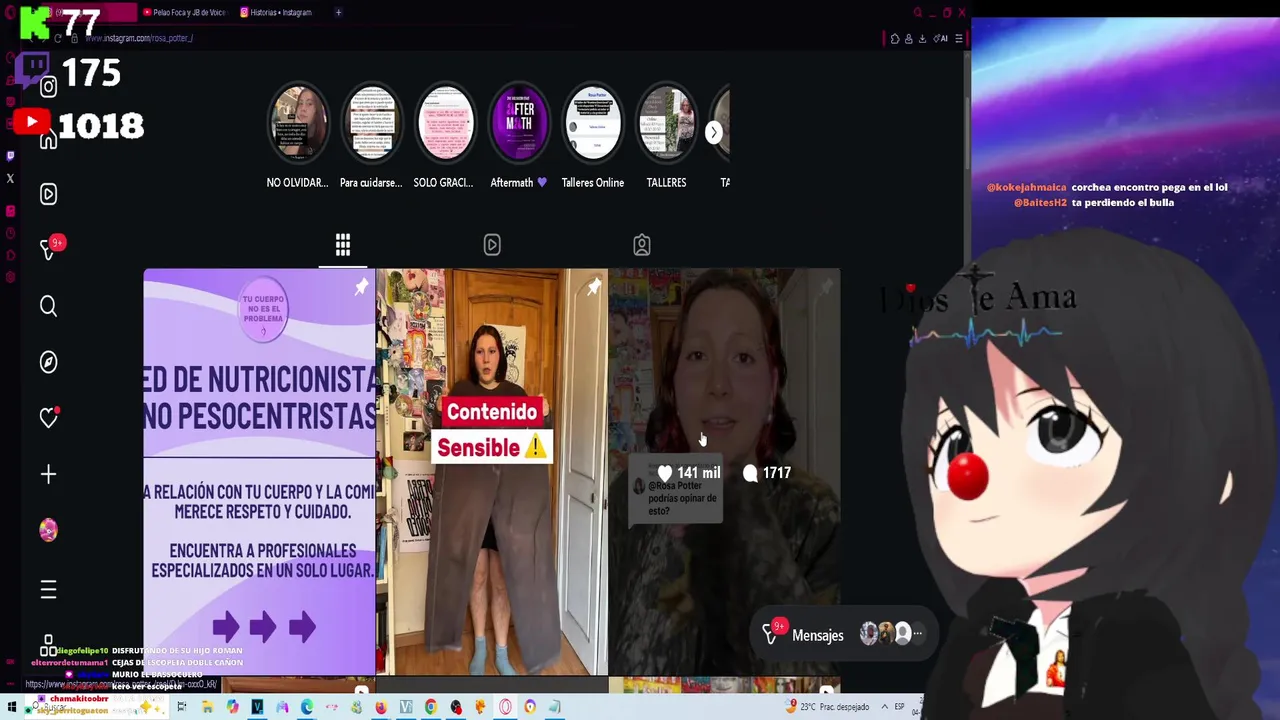This screenshot has height=720, width=1280.
Task: Switch to the tagged photos tab
Action: (642, 244)
